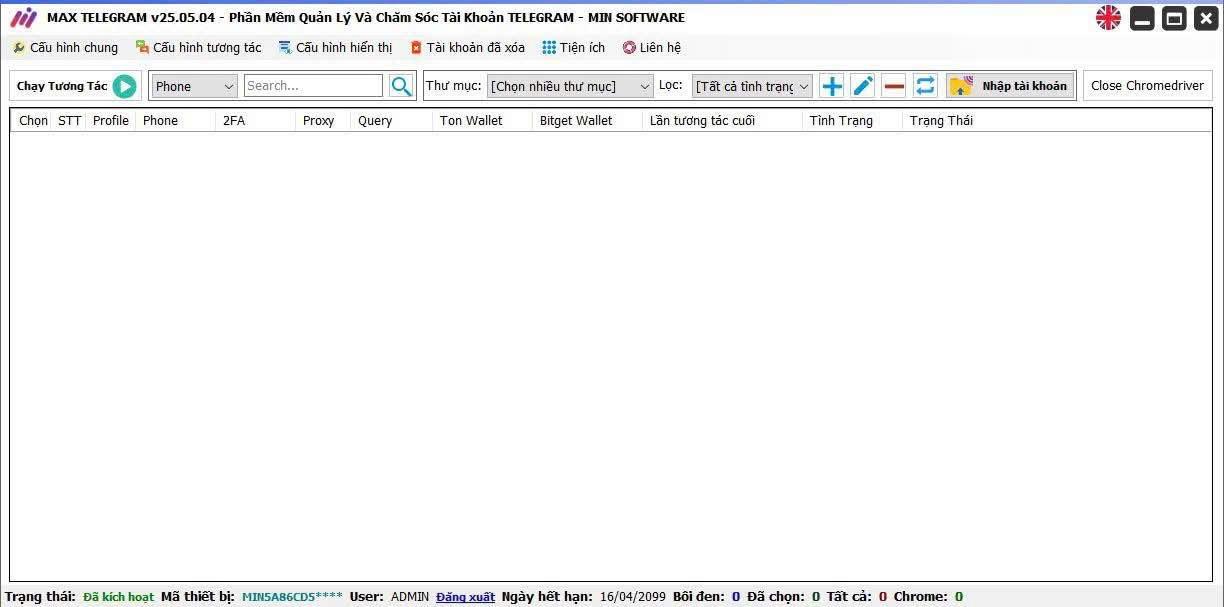Click the pencil edit folder icon
The image size is (1224, 607).
863,86
